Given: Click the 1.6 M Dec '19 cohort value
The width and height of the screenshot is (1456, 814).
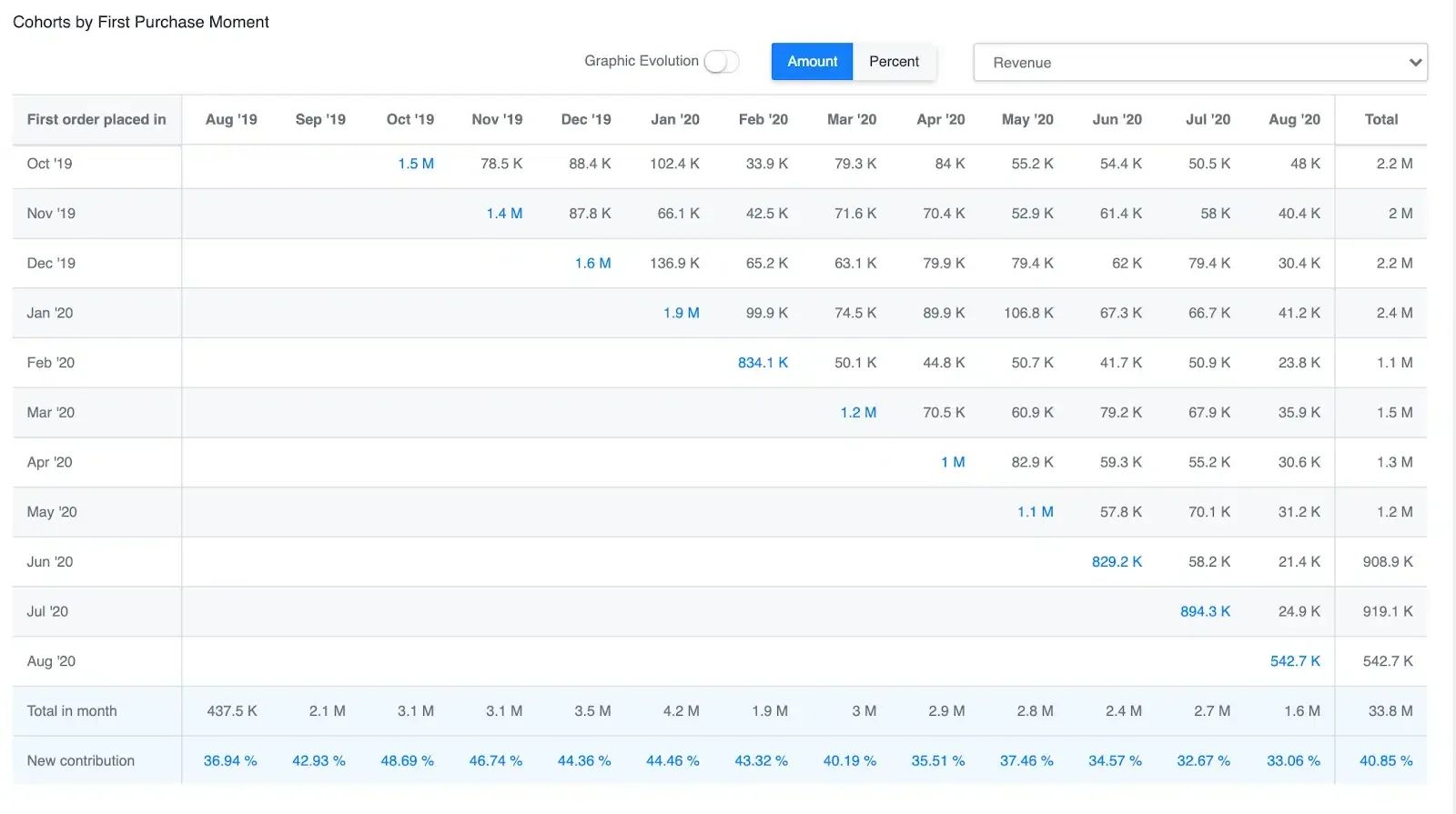Looking at the screenshot, I should pos(592,264).
